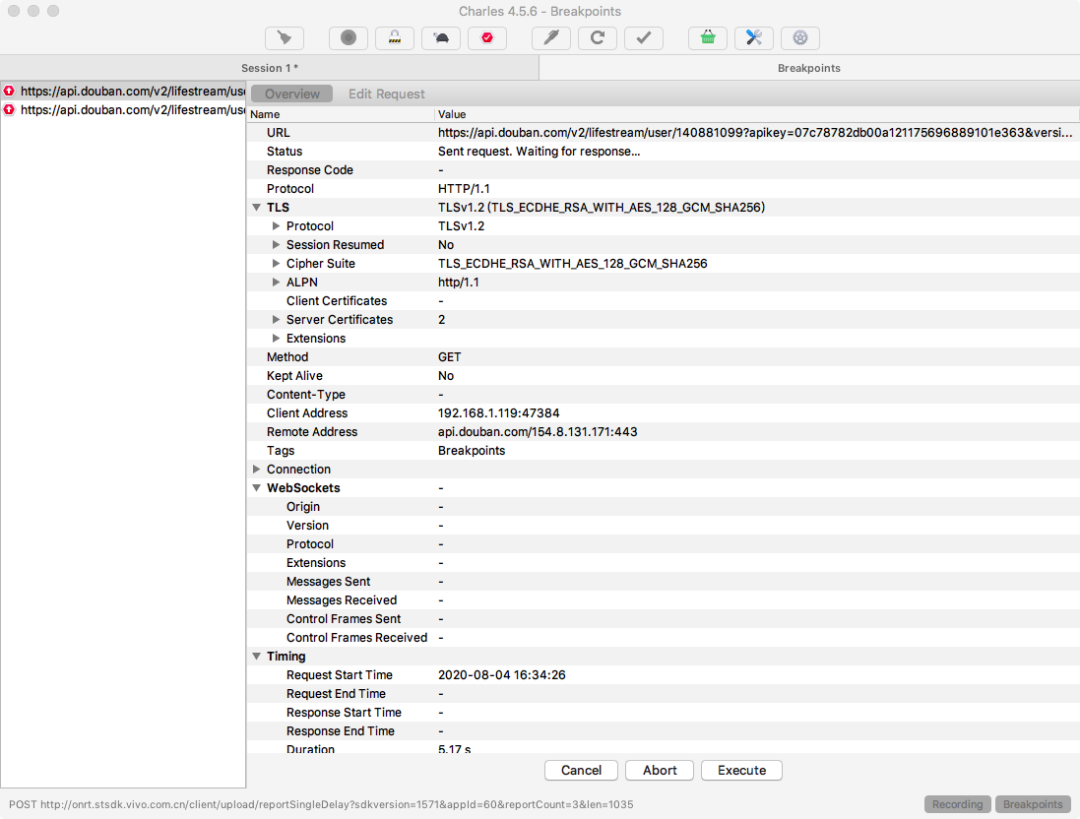1080x819 pixels.
Task: Expand the Connection section
Action: [256, 469]
